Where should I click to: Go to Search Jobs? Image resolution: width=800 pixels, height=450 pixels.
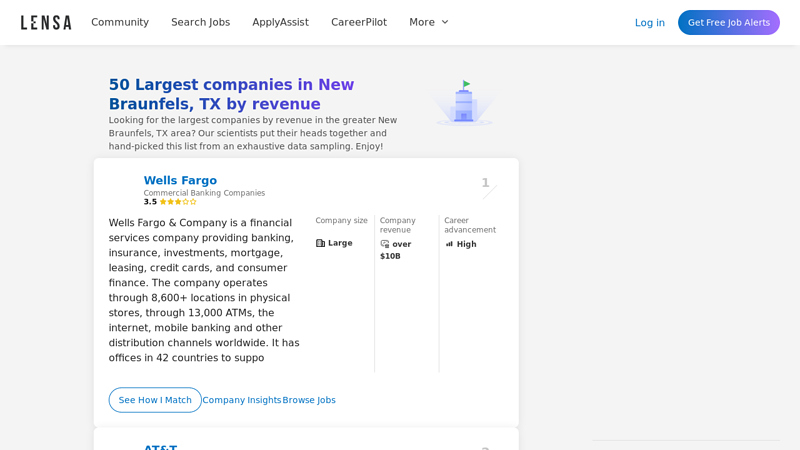[x=200, y=22]
